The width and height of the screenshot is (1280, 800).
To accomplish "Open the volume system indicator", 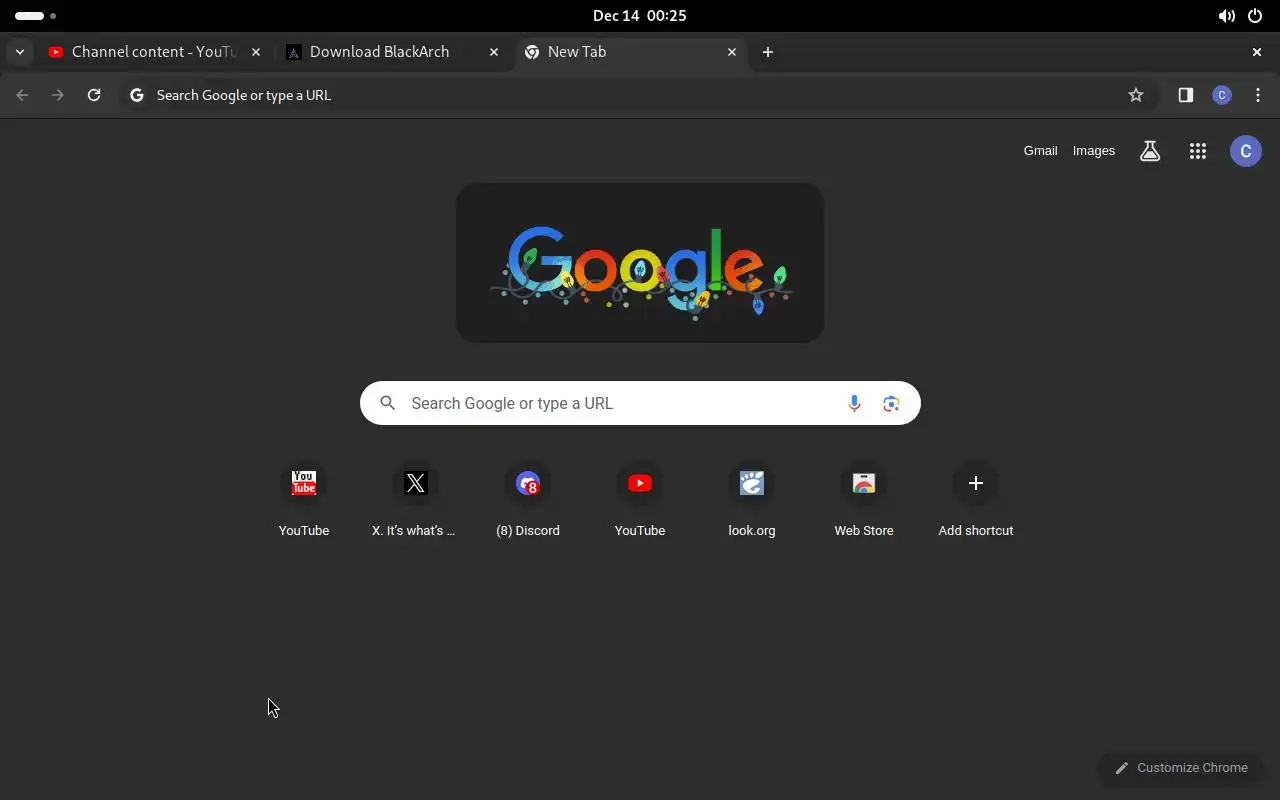I will [x=1226, y=16].
